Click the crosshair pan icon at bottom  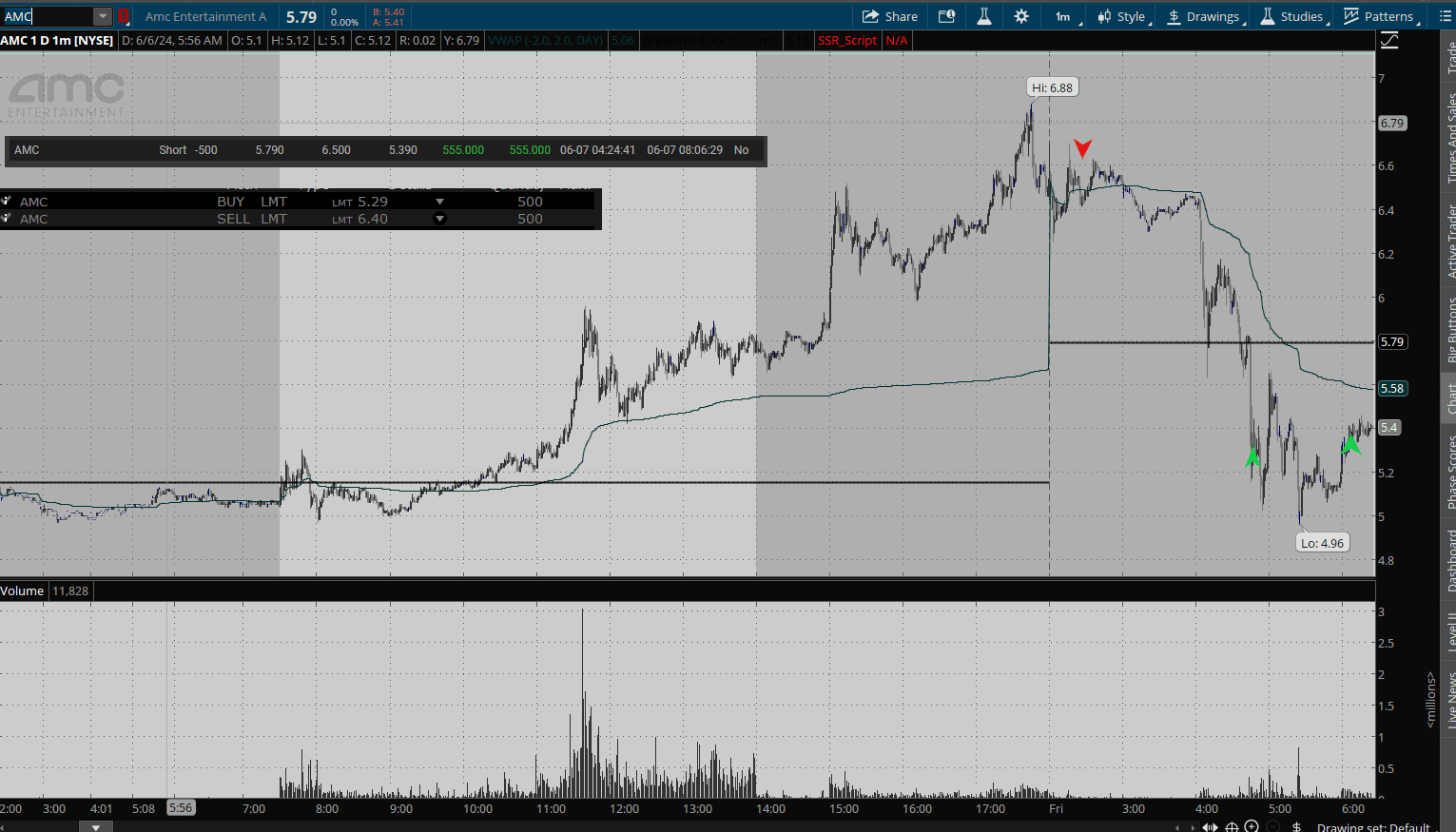coord(1232,827)
